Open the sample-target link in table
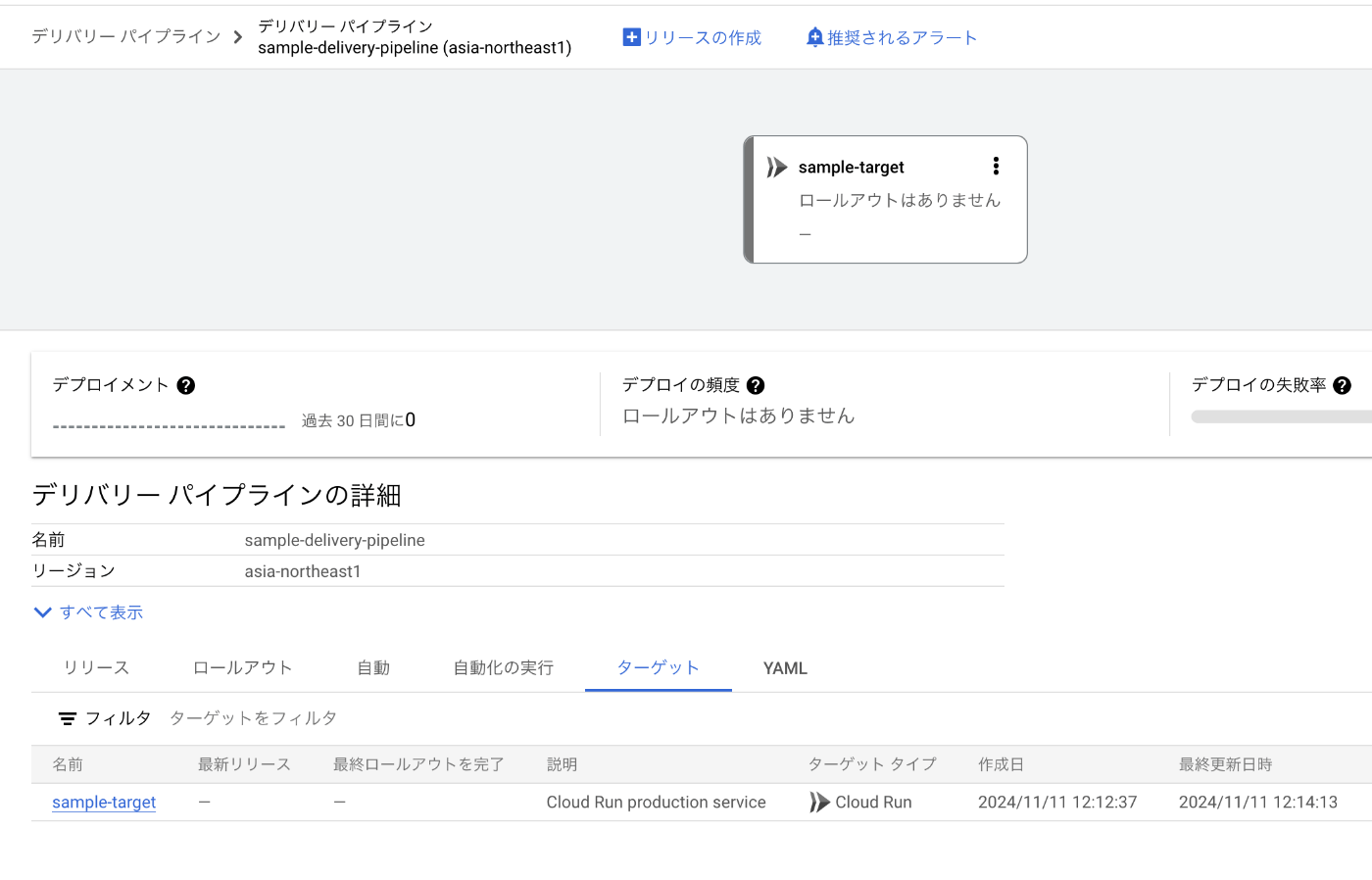The image size is (1372, 880). pyautogui.click(x=104, y=803)
